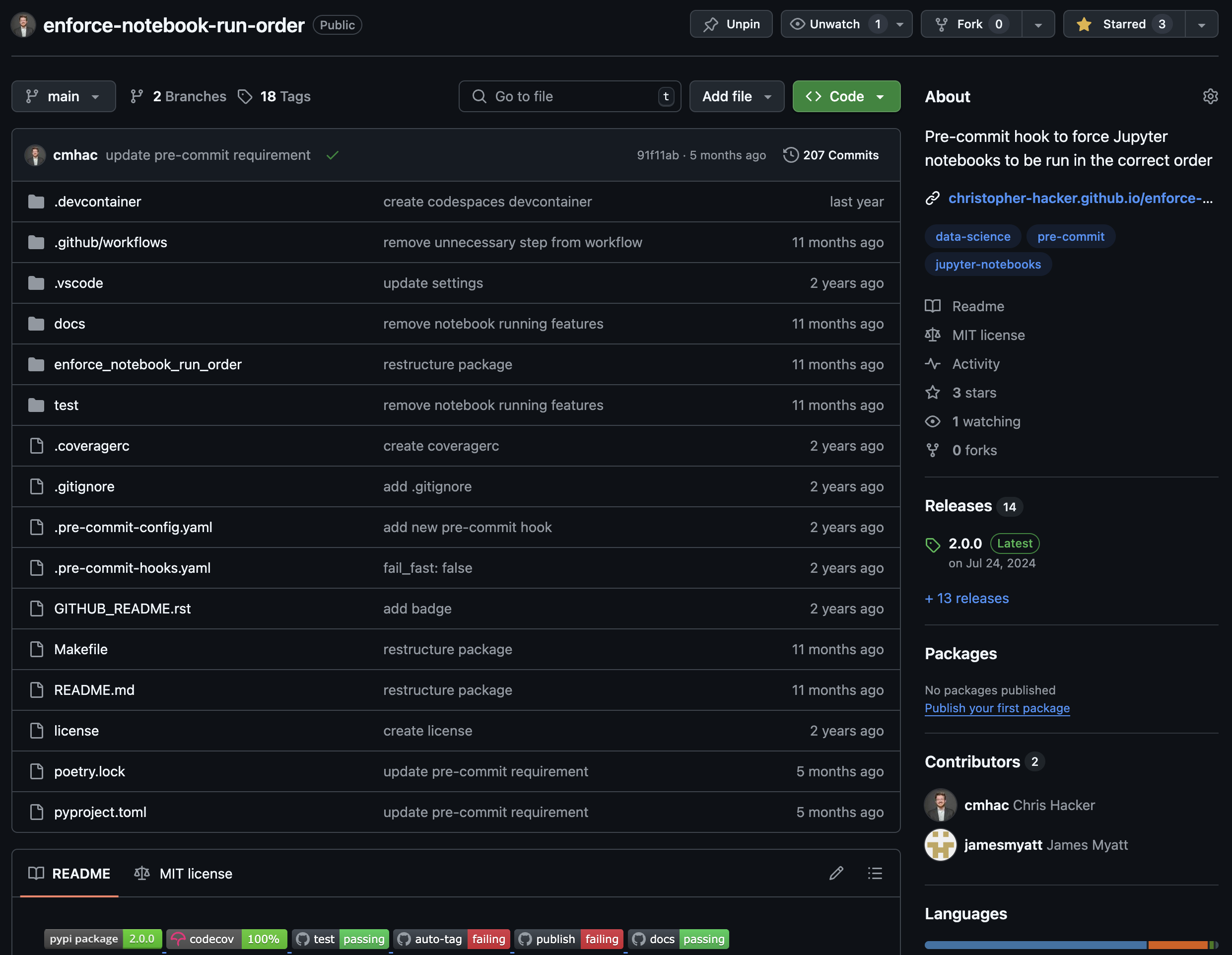
Task: Click the .vscode folder icon
Action: click(36, 282)
